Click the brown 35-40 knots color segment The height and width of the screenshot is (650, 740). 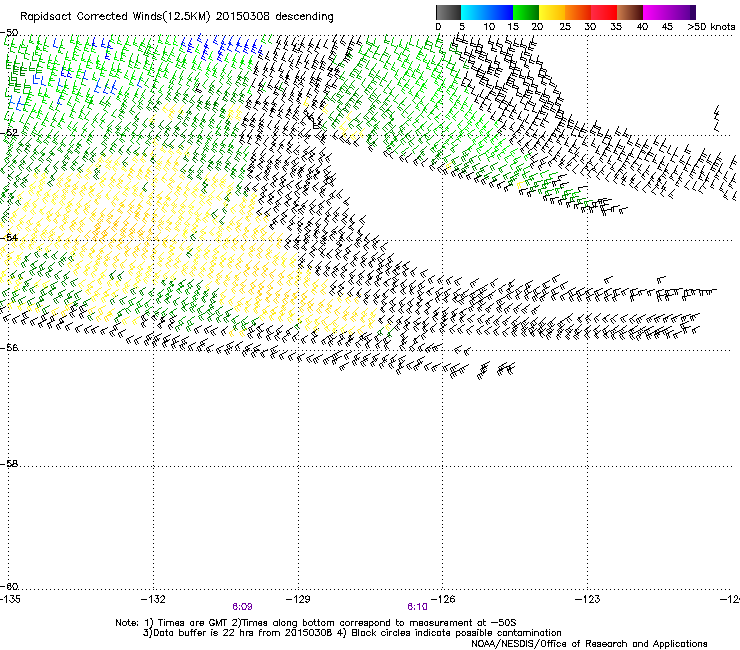[x=630, y=12]
